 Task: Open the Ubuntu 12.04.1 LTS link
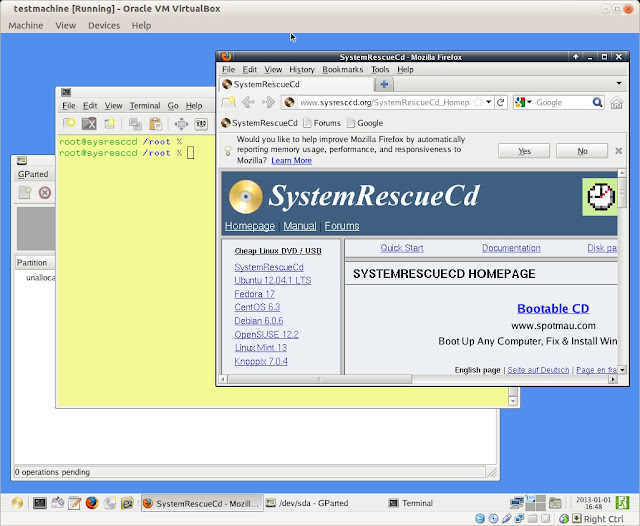pos(272,281)
